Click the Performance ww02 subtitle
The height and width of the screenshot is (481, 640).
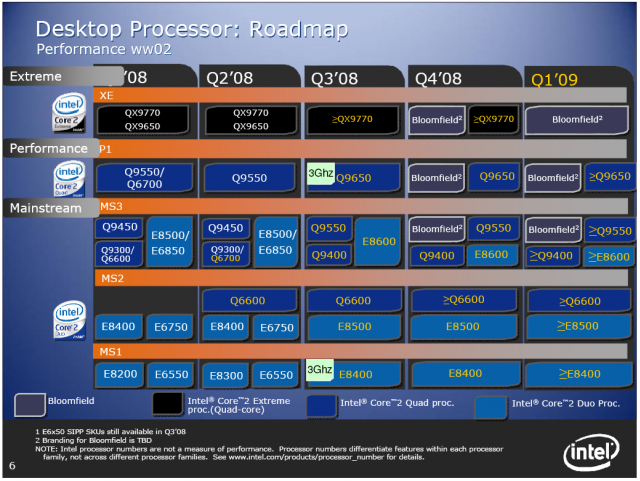click(104, 49)
